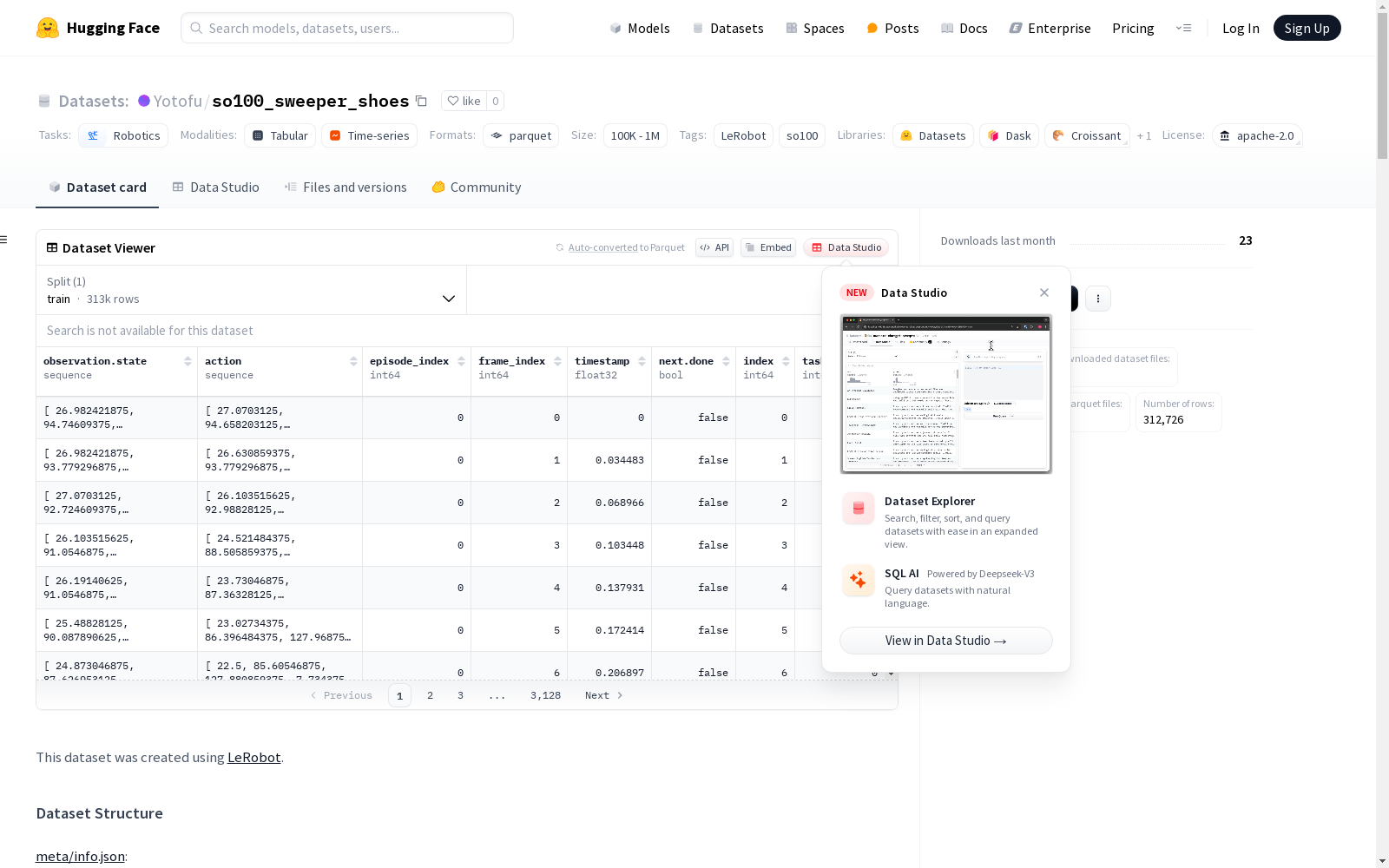Like the dataset with heart button
1389x868 pixels.
464,101
